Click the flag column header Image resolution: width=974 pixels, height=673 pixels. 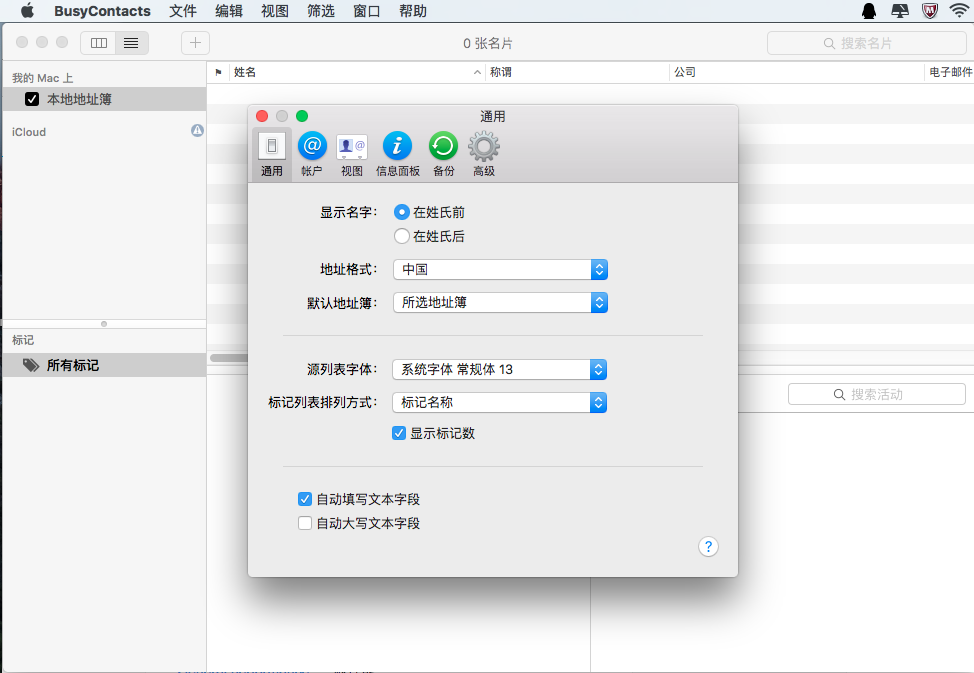click(x=218, y=72)
